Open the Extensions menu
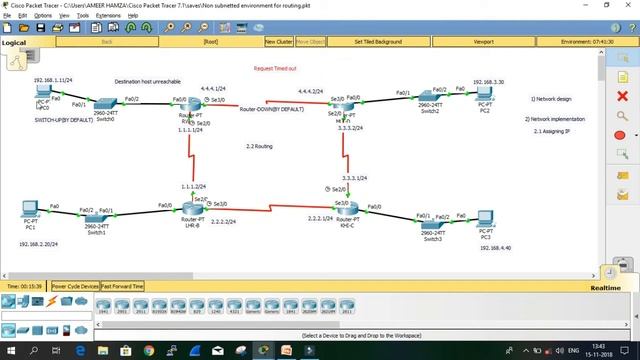The image size is (640, 360). click(x=108, y=16)
